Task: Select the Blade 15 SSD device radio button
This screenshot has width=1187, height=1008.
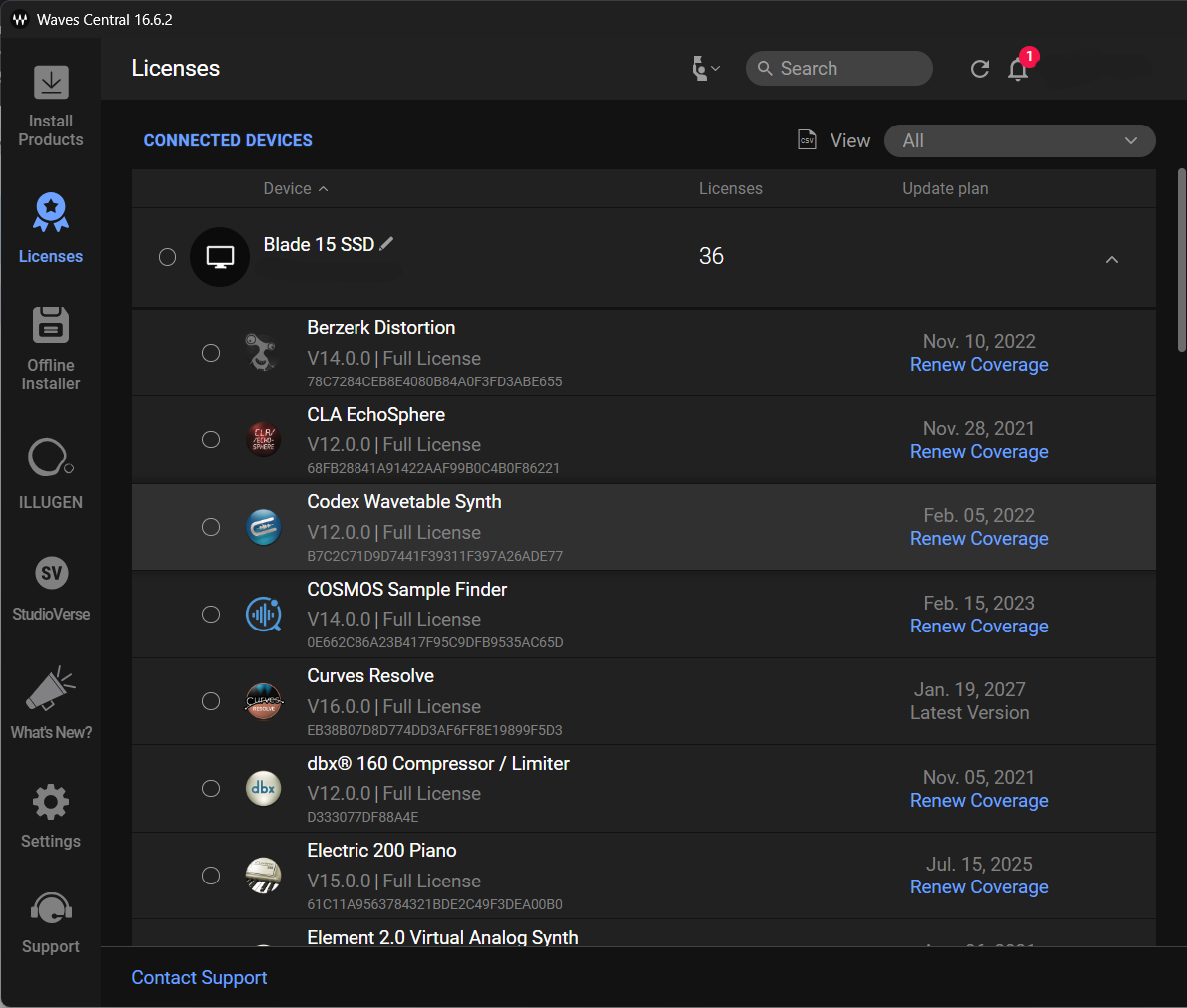Action: pos(168,256)
